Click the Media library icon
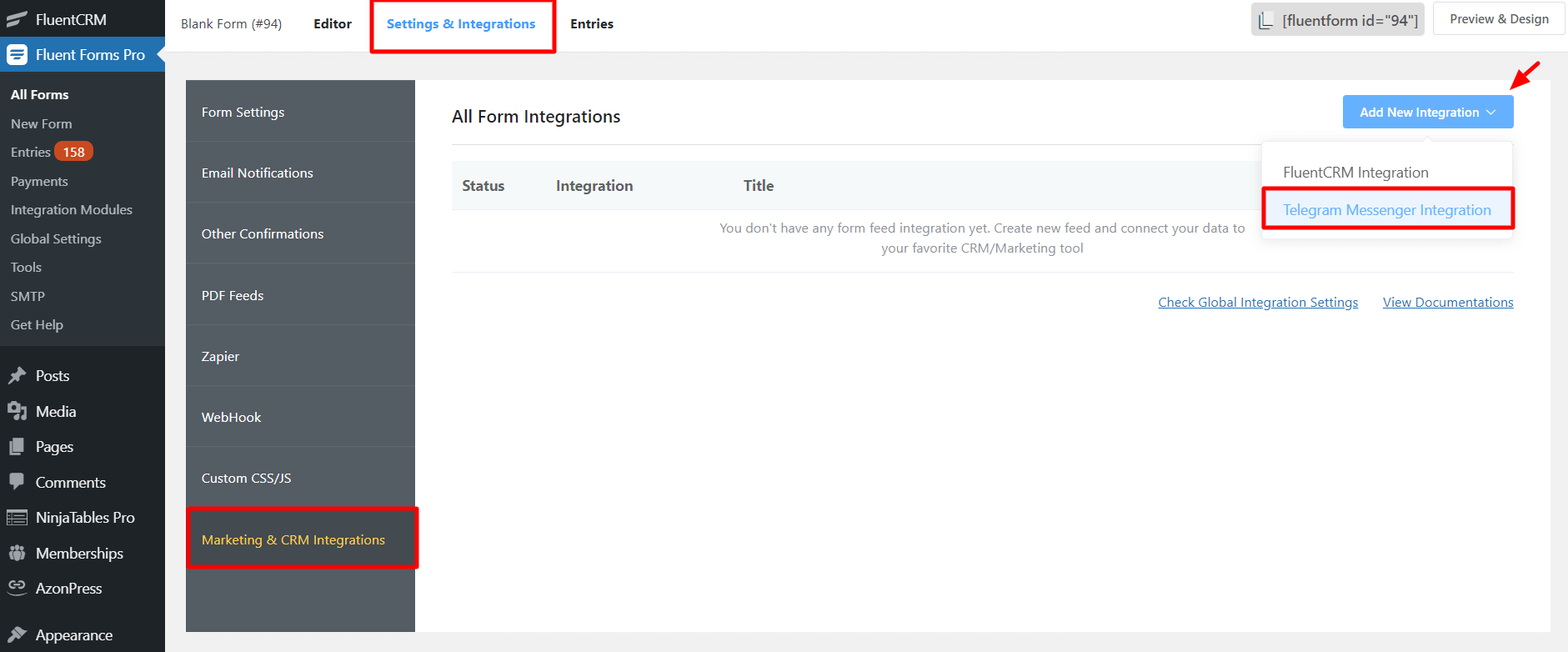 [x=17, y=411]
